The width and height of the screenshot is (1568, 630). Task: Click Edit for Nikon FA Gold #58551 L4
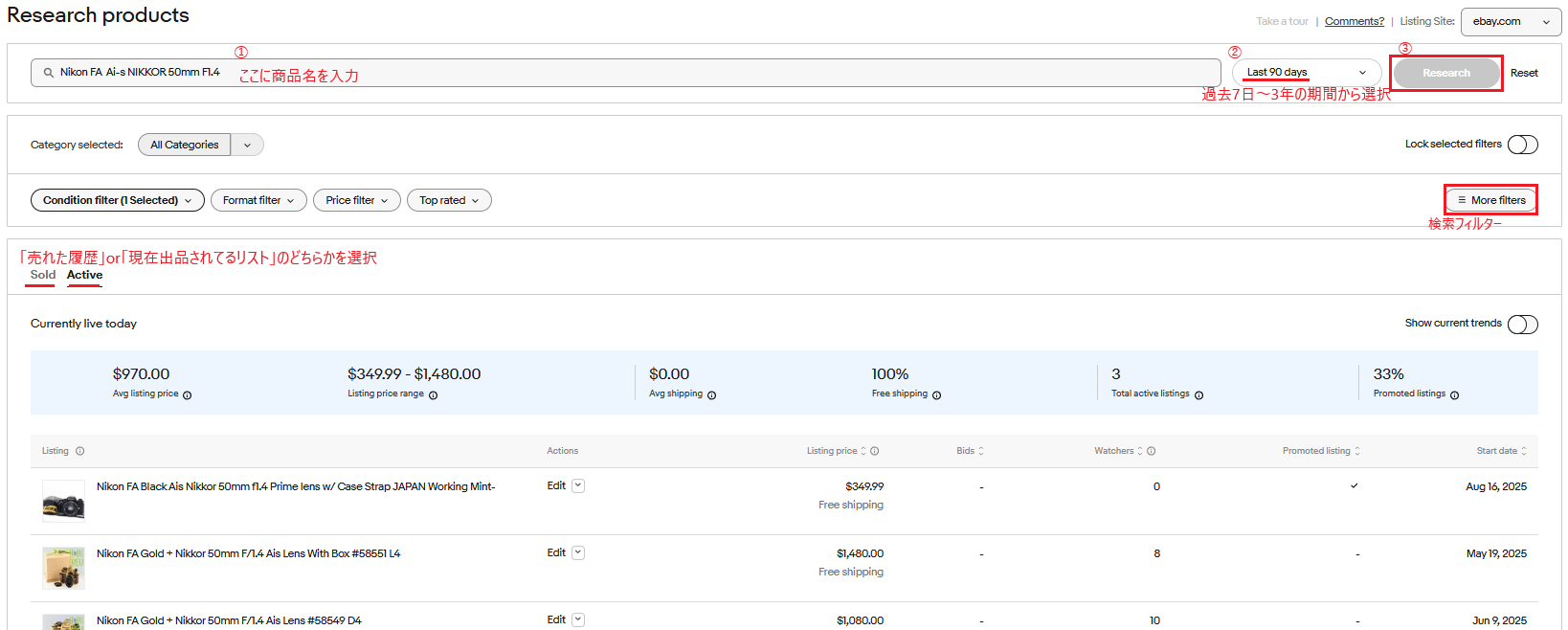coord(556,552)
